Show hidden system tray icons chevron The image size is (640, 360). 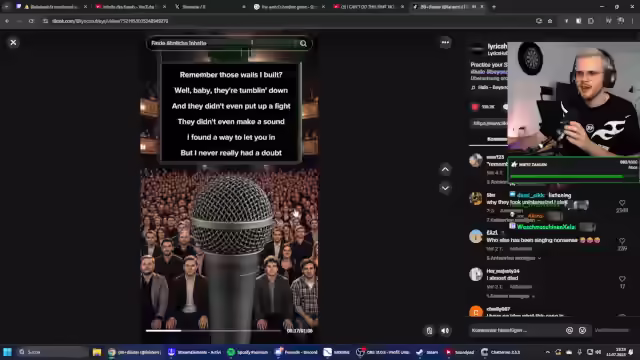tap(547, 352)
